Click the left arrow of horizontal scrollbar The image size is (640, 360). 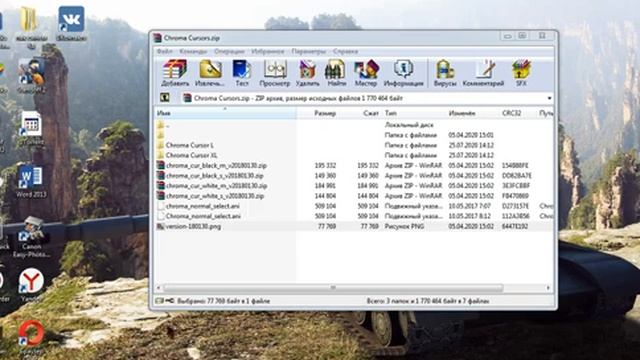159,288
